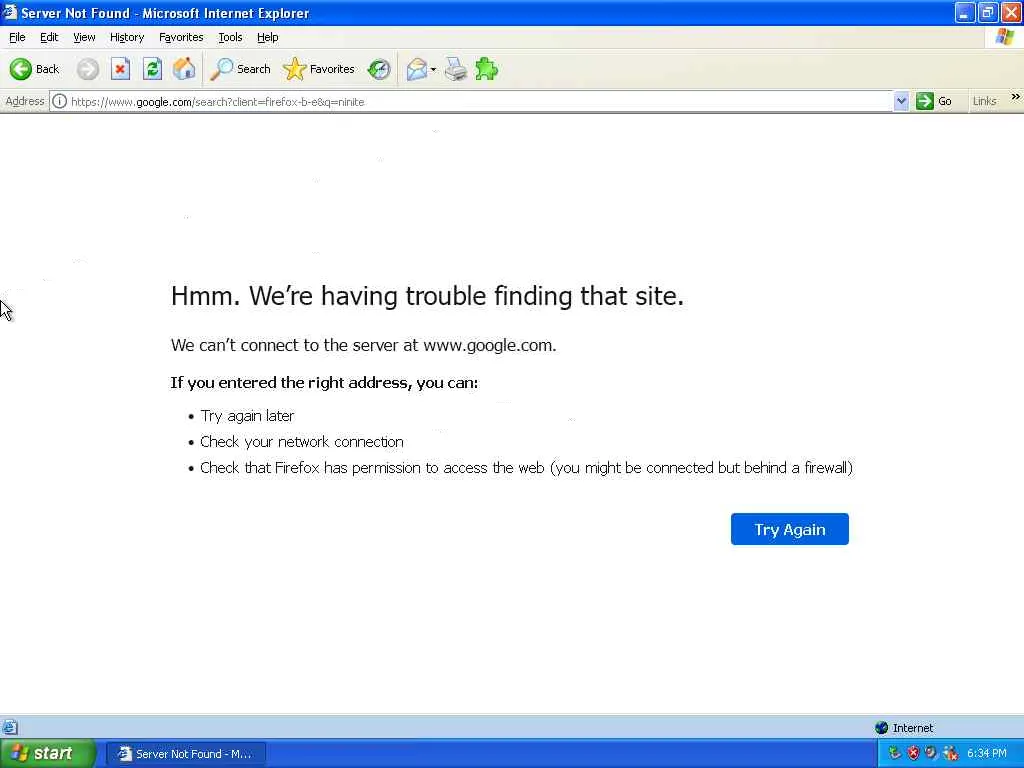Click the third tray shield icon
The height and width of the screenshot is (768, 1024).
(x=931, y=753)
